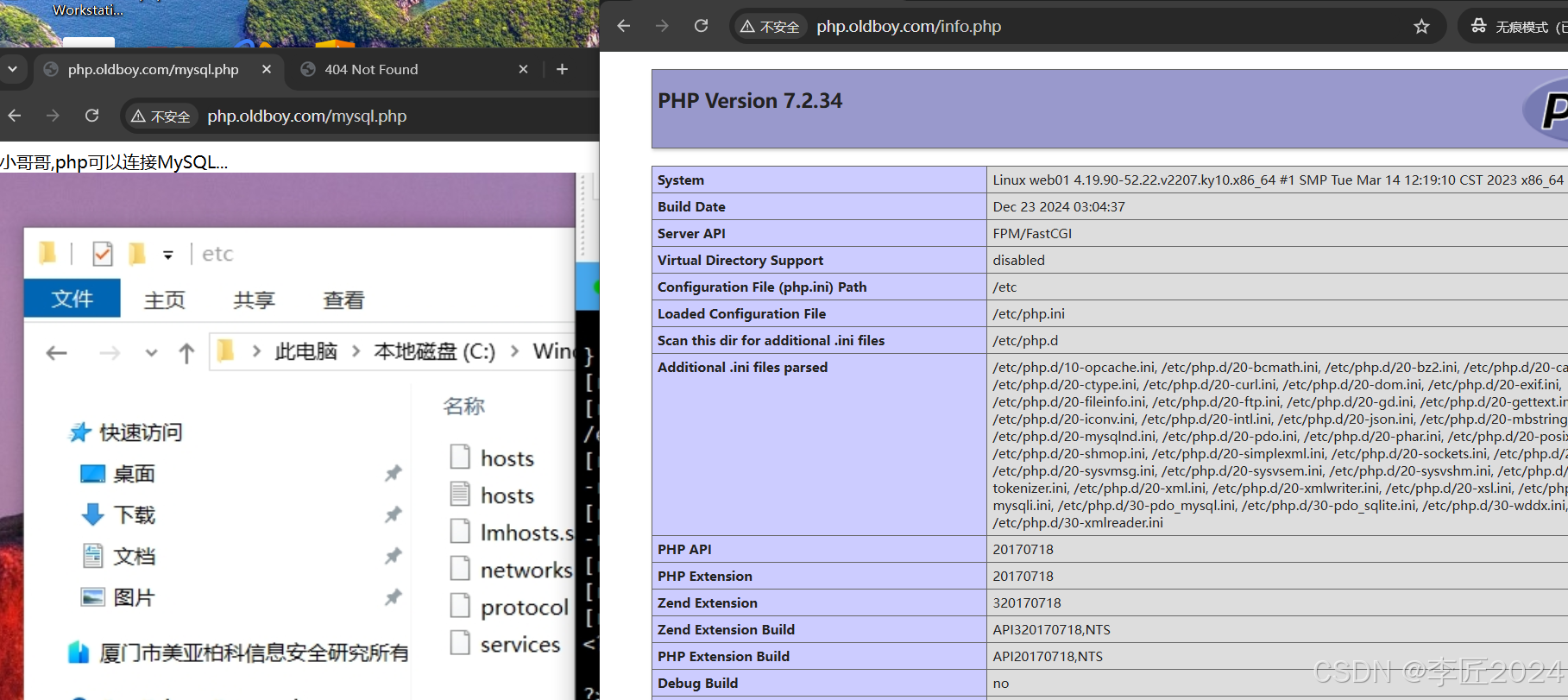Unpin 下载 using its pin icon
The image size is (1568, 700).
tap(394, 514)
